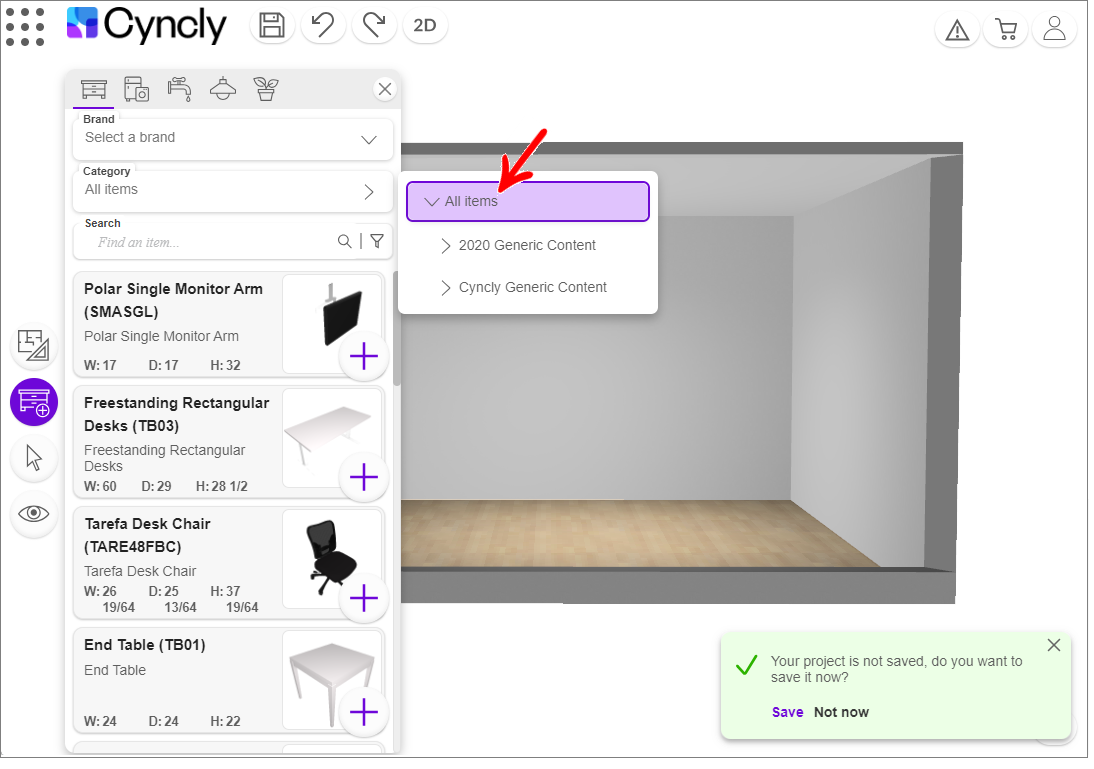Viewport: 1094px width, 769px height.
Task: Select the Cyncly Generic Content entry
Action: coord(533,288)
